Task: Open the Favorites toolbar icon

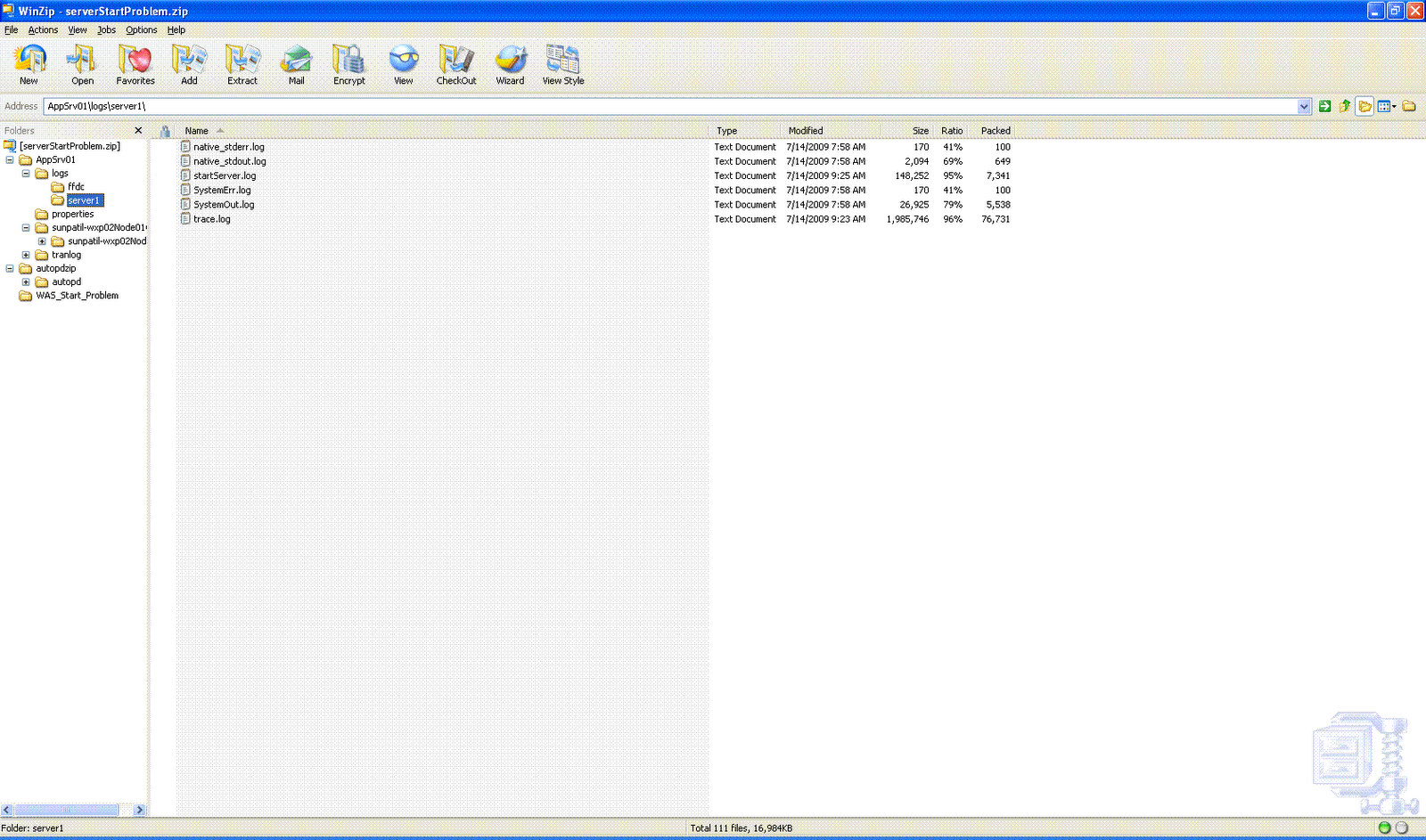Action: click(135, 59)
